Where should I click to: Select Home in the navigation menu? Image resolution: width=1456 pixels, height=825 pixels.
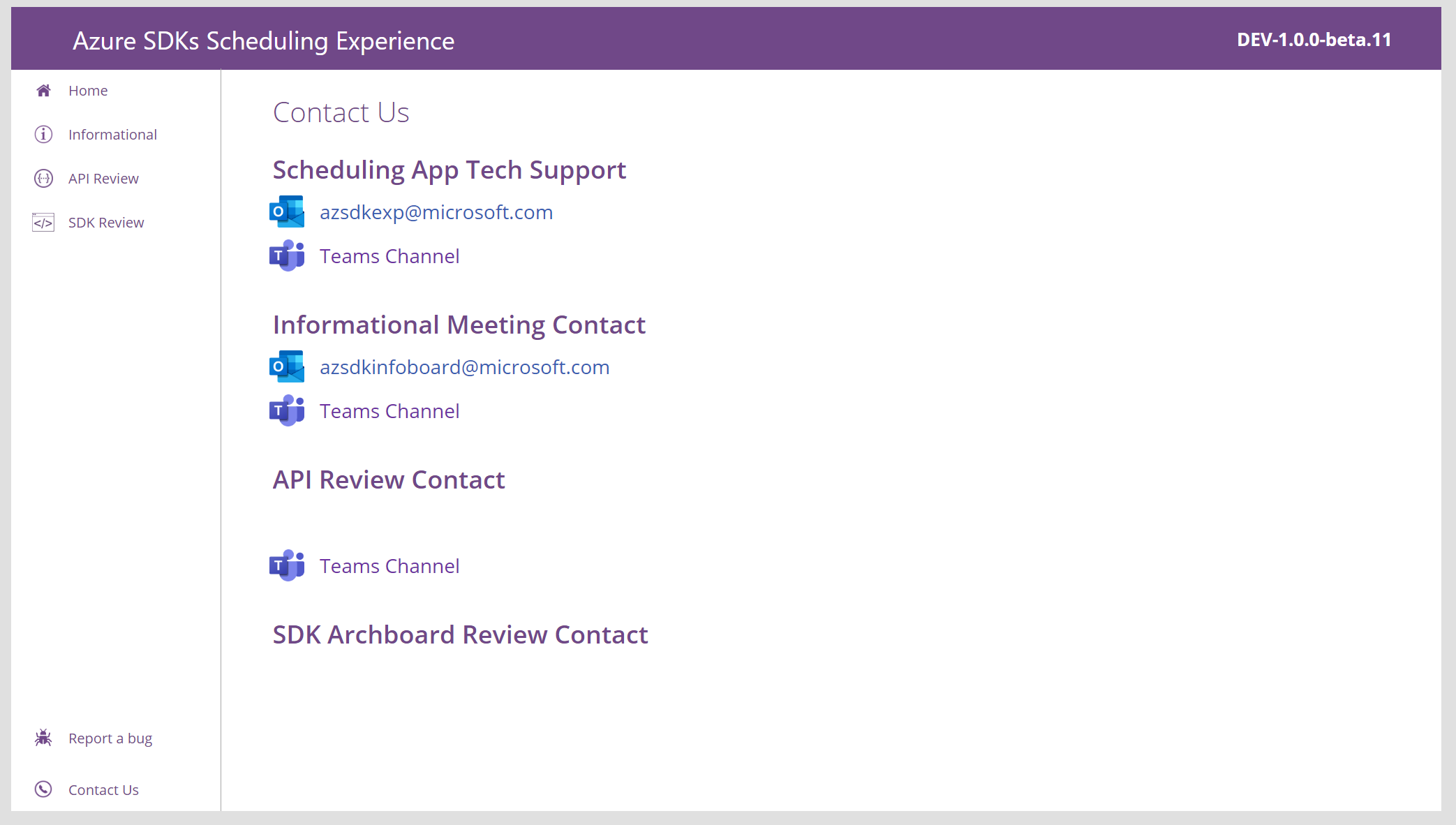coord(88,90)
